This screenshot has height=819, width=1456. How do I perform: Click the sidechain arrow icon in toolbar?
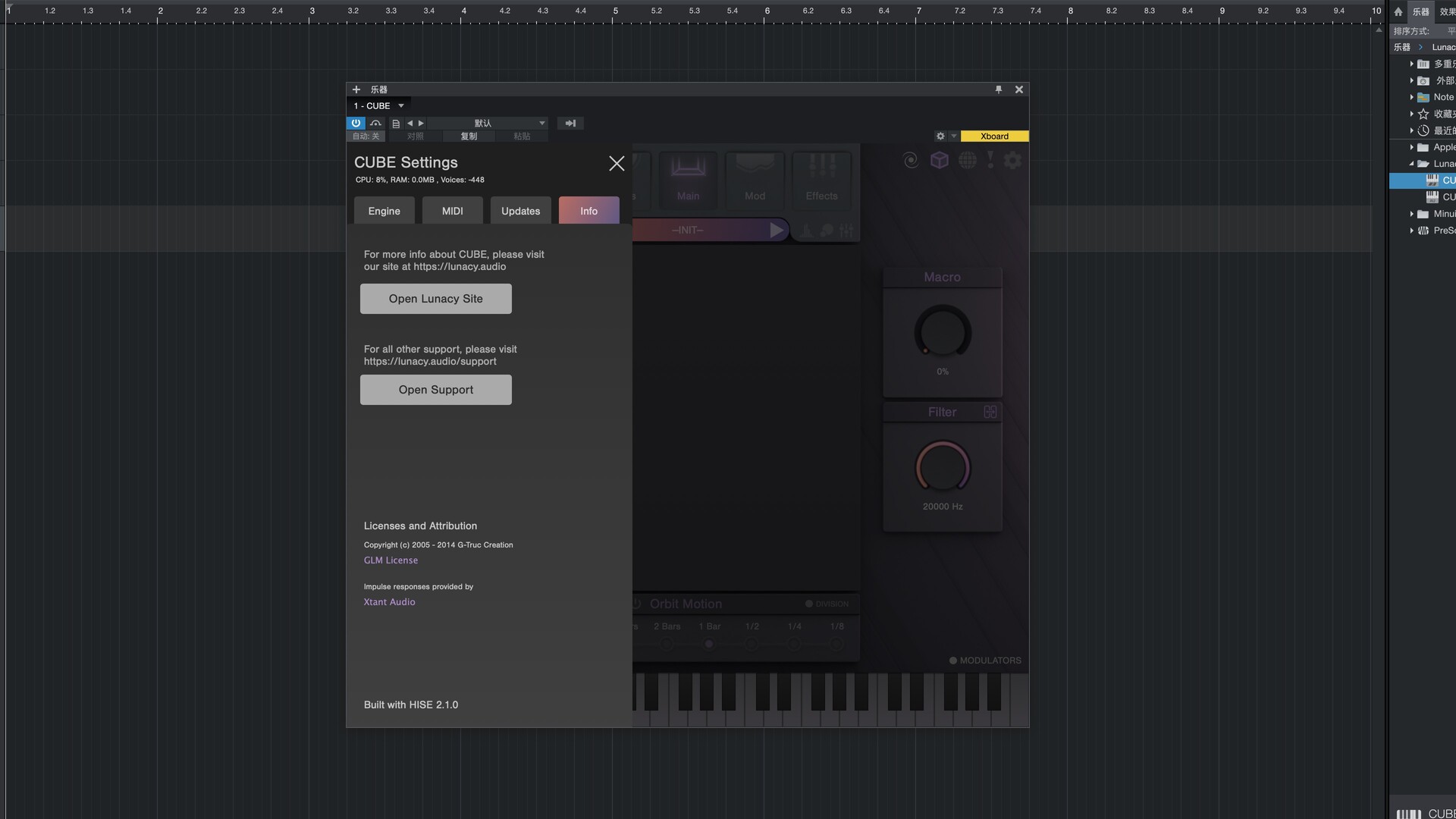[570, 123]
